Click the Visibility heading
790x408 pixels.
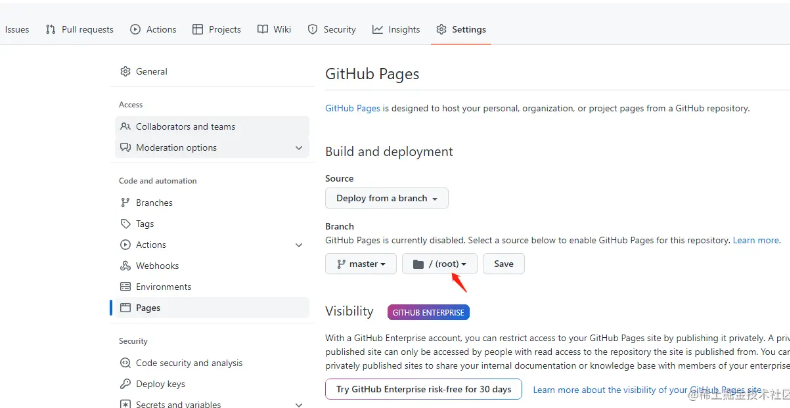(x=349, y=311)
